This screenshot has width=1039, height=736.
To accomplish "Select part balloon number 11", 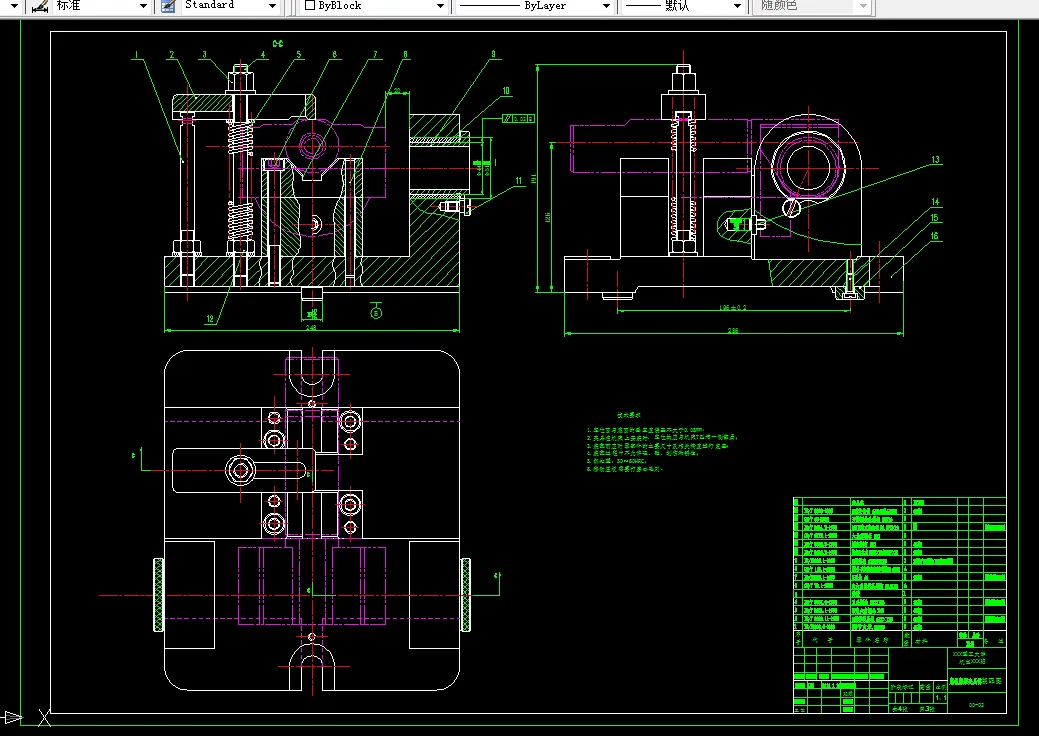I will [518, 180].
